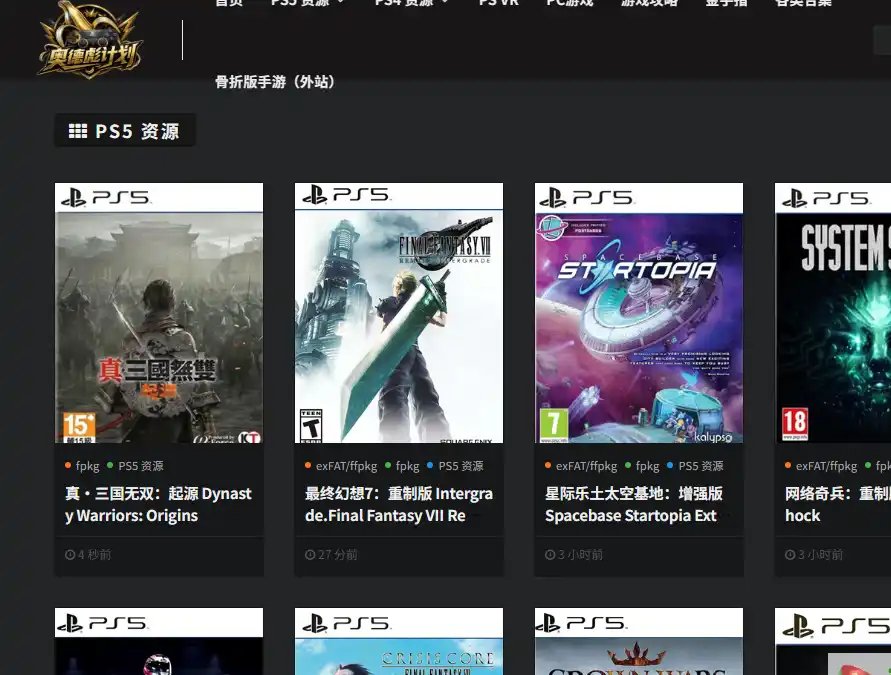Viewport: 891px width, 675px height.
Task: Click the PS5 logo on the Final Fantasy VII cover
Action: click(x=345, y=195)
